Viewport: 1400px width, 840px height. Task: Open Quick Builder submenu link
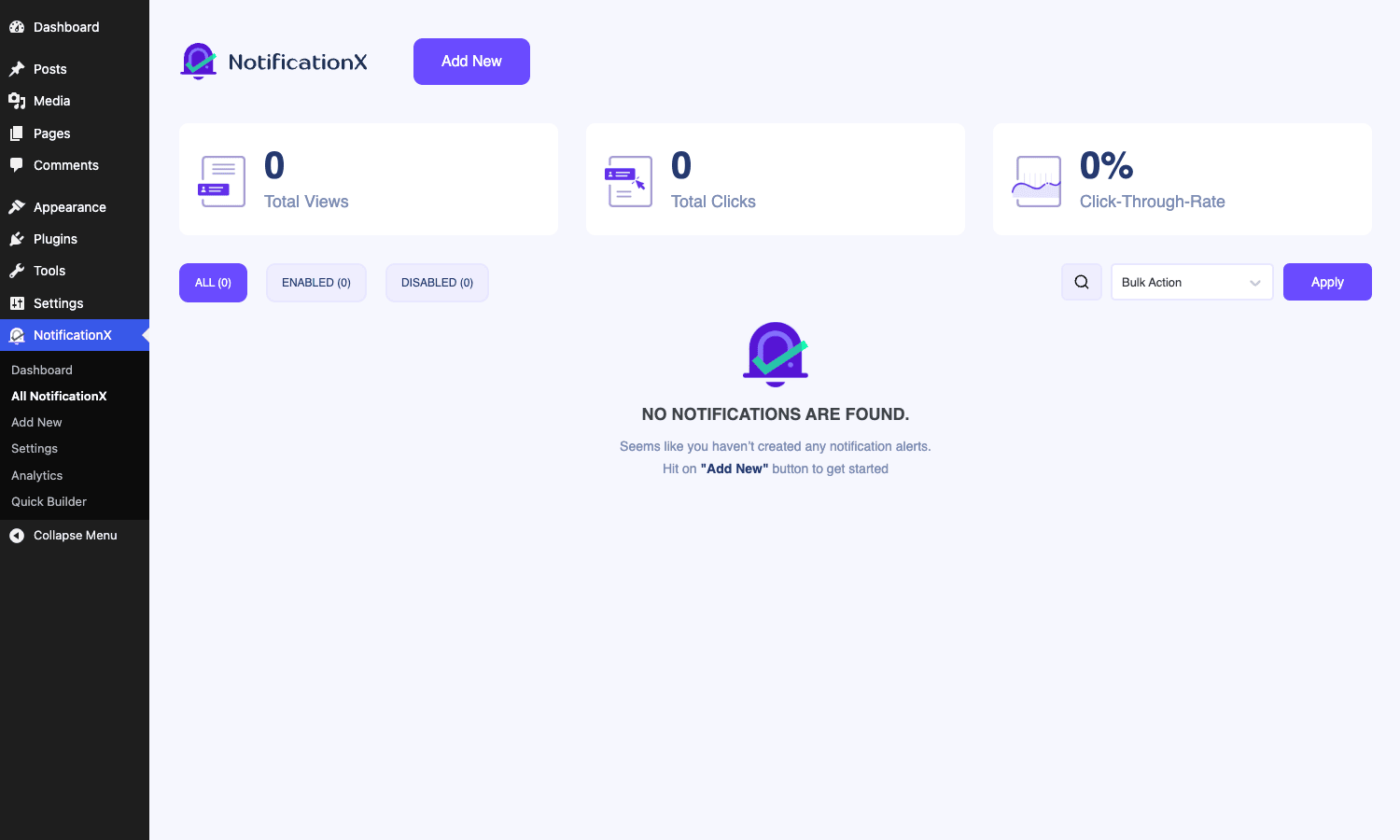49,502
